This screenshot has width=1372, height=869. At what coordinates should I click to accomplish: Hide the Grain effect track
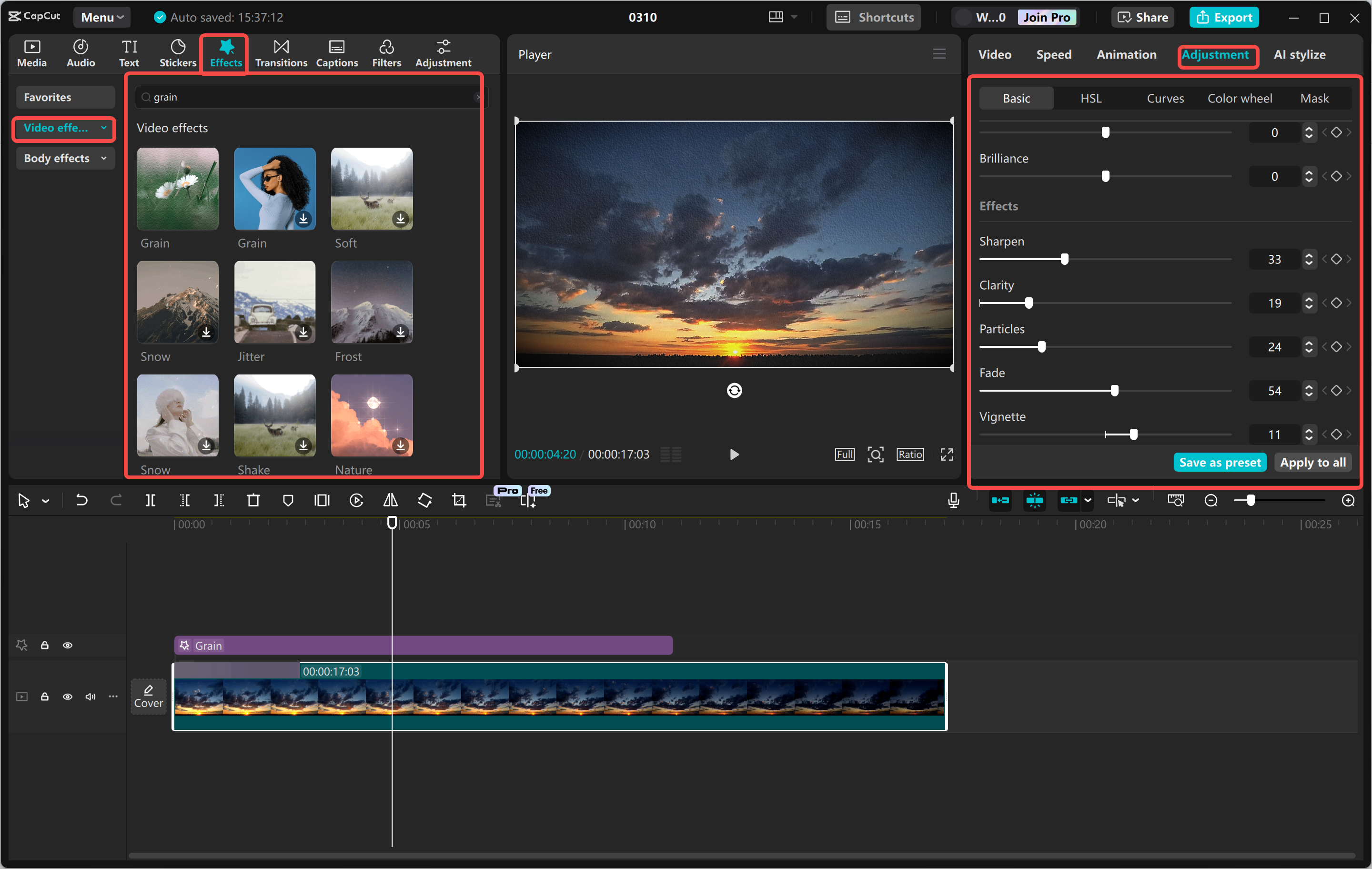68,645
